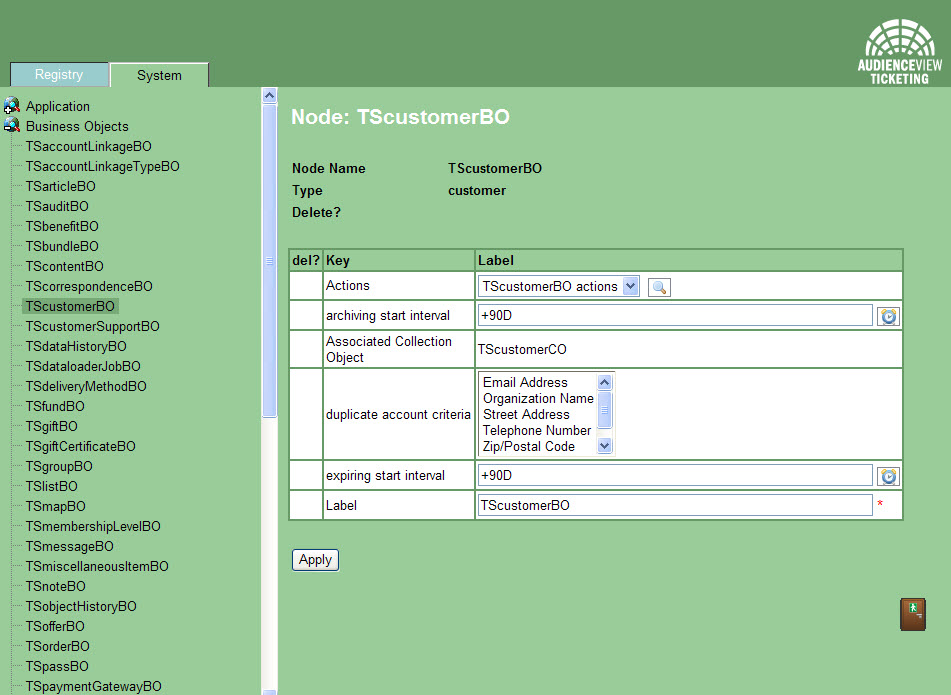Click the TScustomerCO collection object value
The height and width of the screenshot is (695, 951).
pos(522,349)
